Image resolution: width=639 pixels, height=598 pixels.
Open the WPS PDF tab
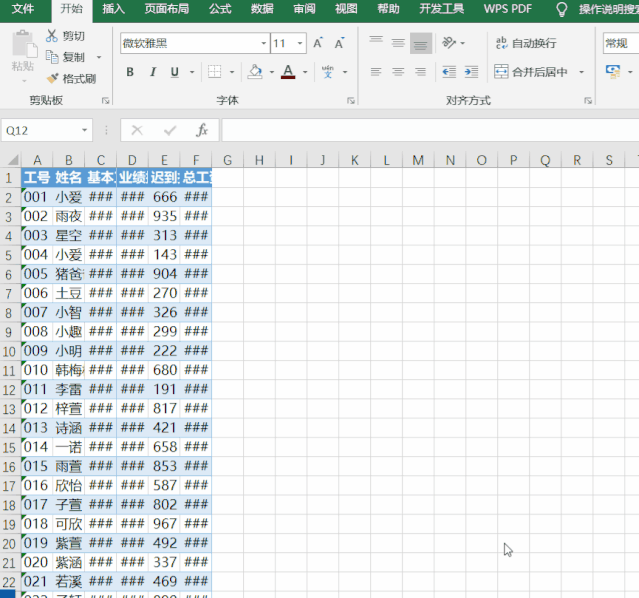(x=508, y=9)
